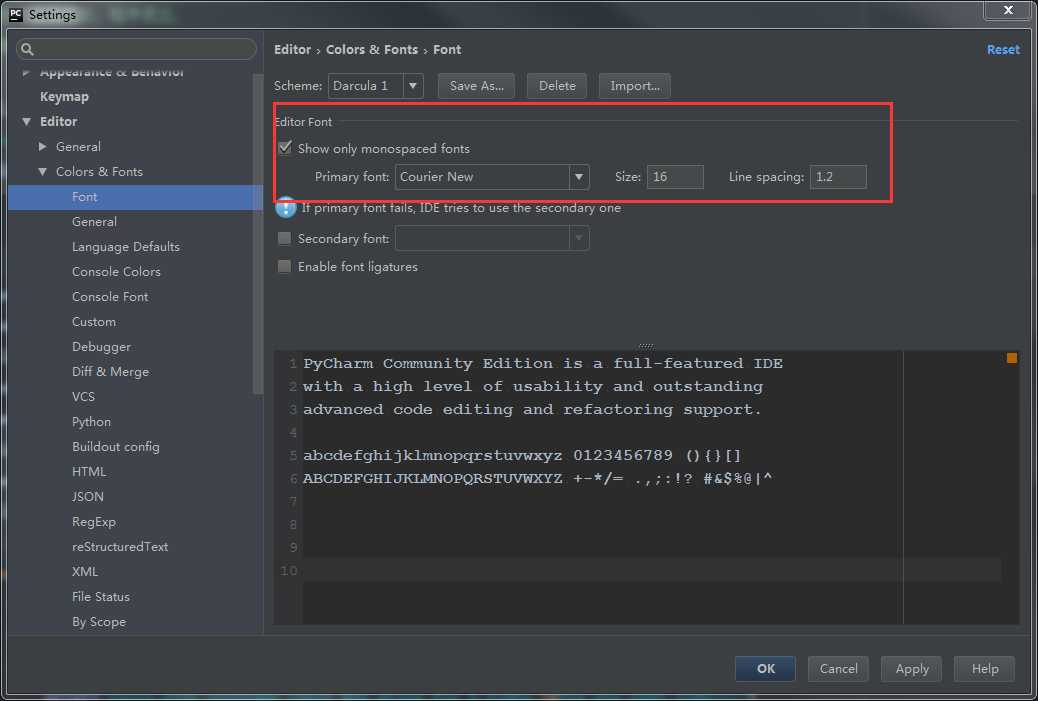Toggle Show only monospaced fonts checkbox
This screenshot has width=1038, height=701.
coord(285,148)
